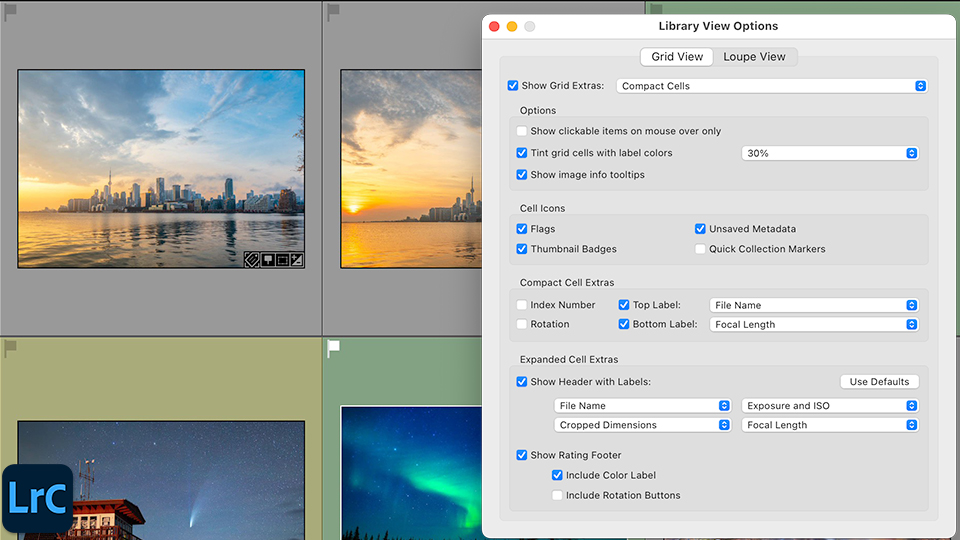
Task: Switch to the Grid View tab
Action: [x=677, y=56]
